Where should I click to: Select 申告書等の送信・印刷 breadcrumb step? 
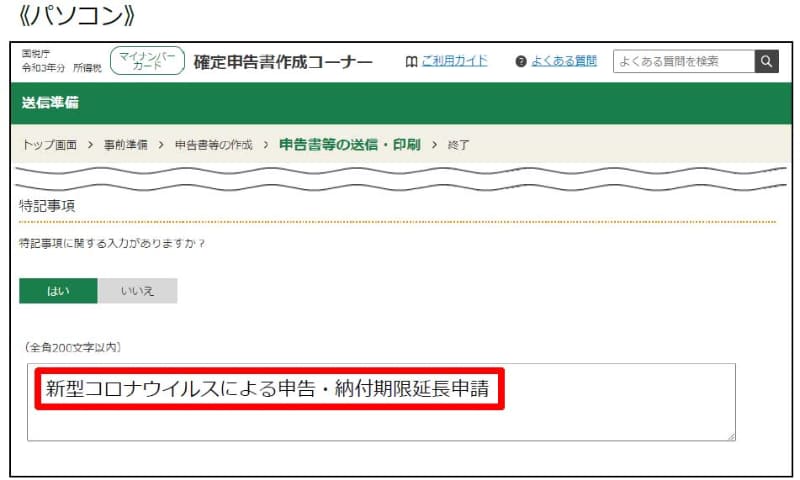pos(349,145)
